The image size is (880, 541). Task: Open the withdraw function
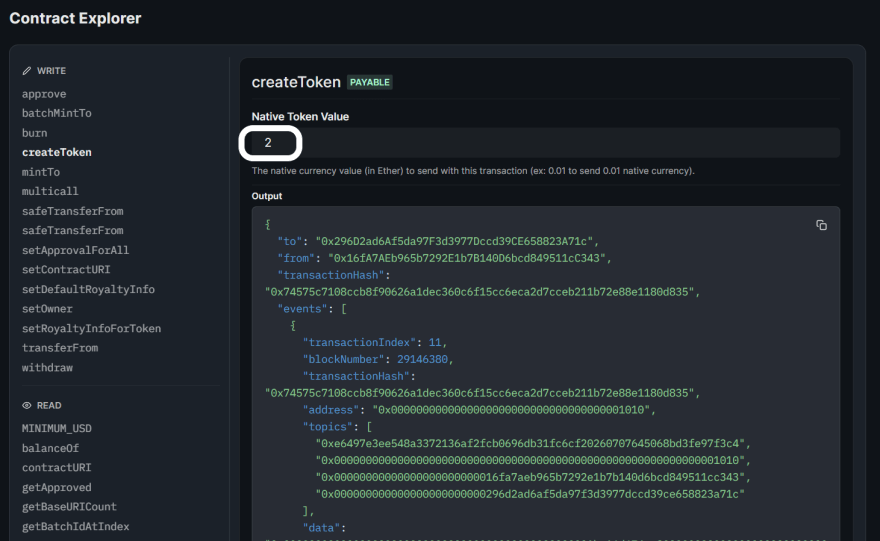click(x=47, y=368)
